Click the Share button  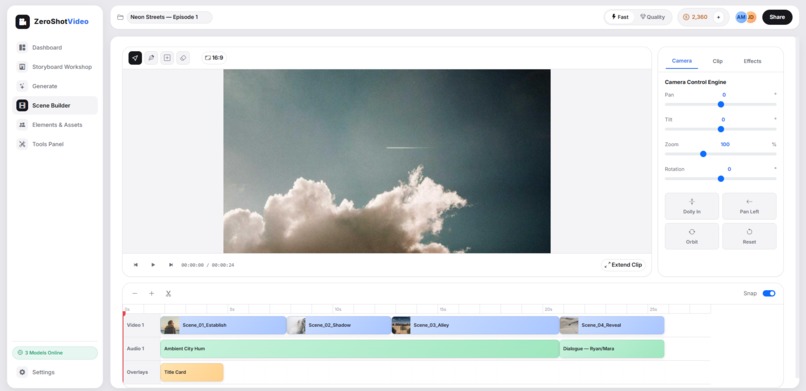777,17
